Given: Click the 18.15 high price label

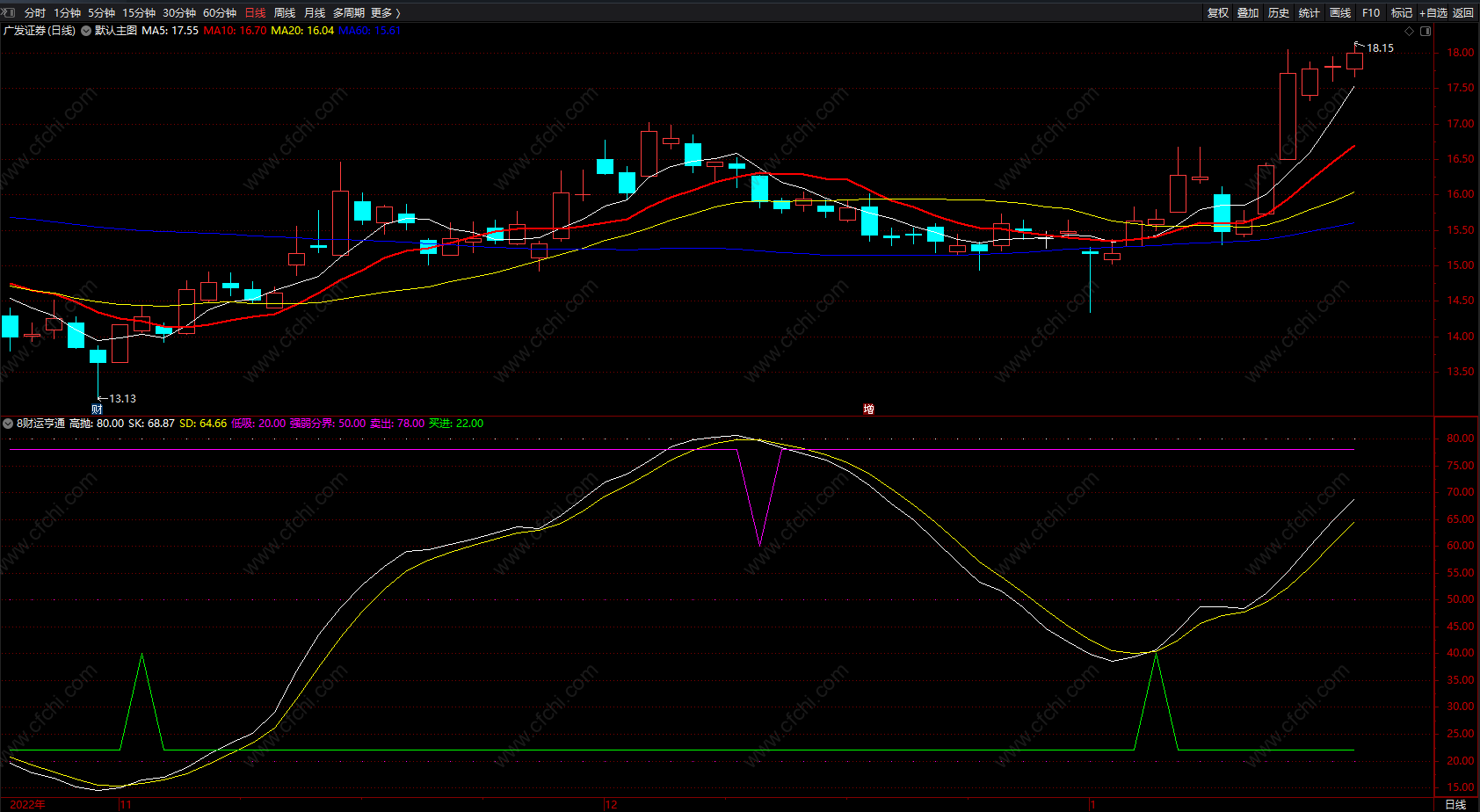Looking at the screenshot, I should click(1380, 48).
